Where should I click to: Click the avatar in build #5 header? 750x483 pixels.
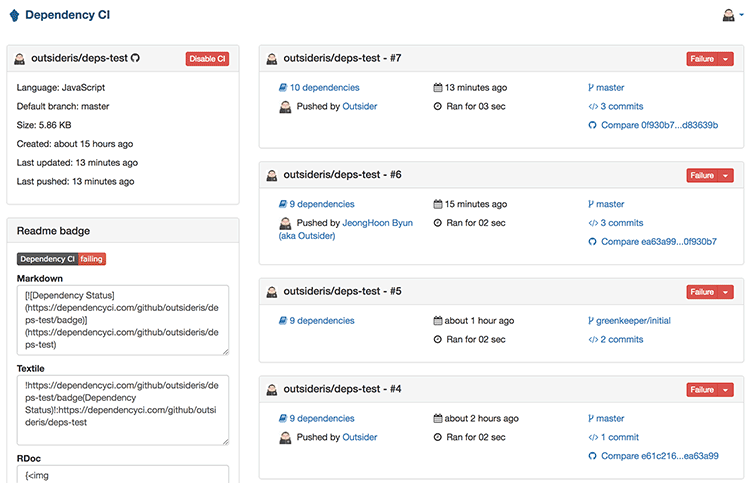pos(272,292)
